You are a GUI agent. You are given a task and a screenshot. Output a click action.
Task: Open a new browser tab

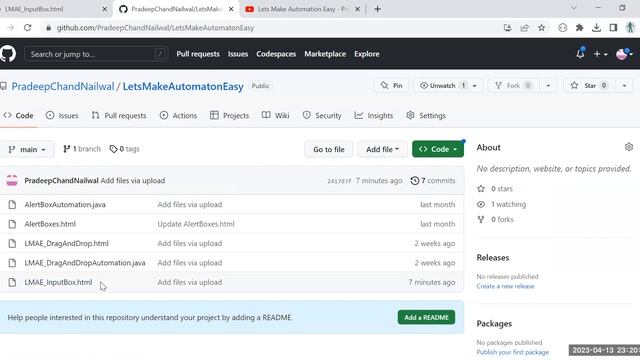(377, 9)
